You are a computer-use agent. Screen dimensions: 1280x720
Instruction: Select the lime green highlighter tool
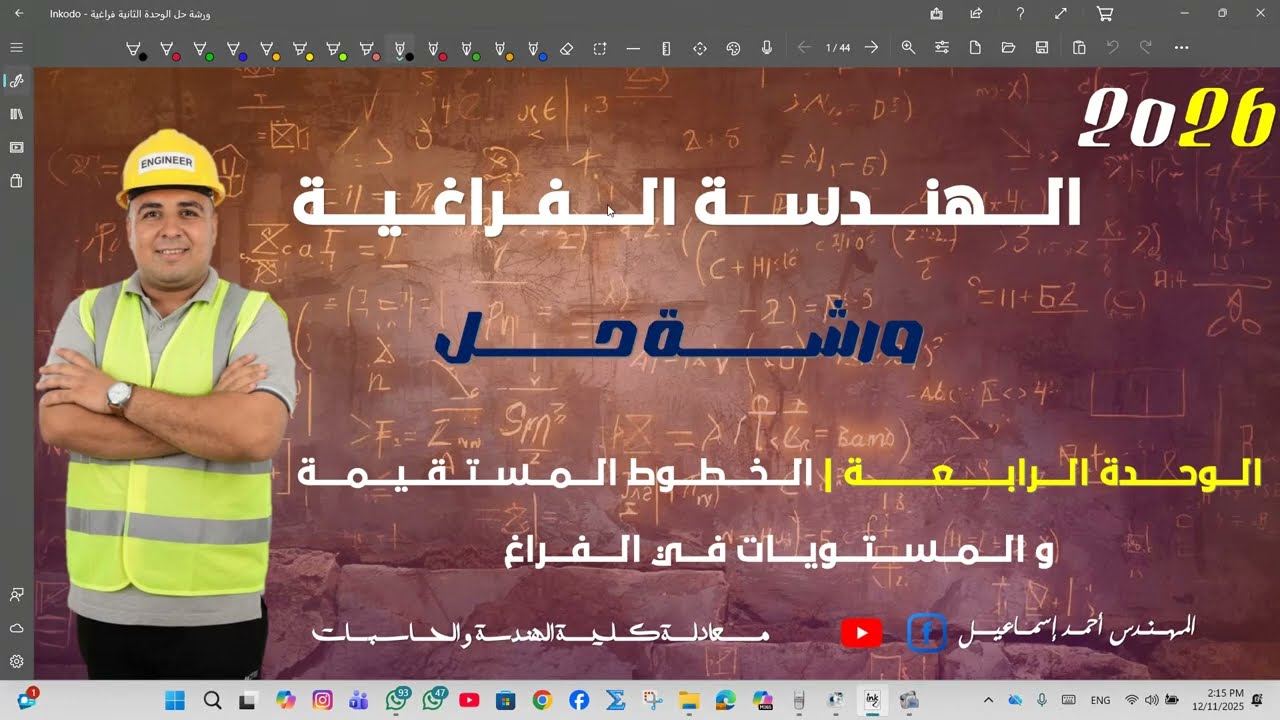coord(335,49)
